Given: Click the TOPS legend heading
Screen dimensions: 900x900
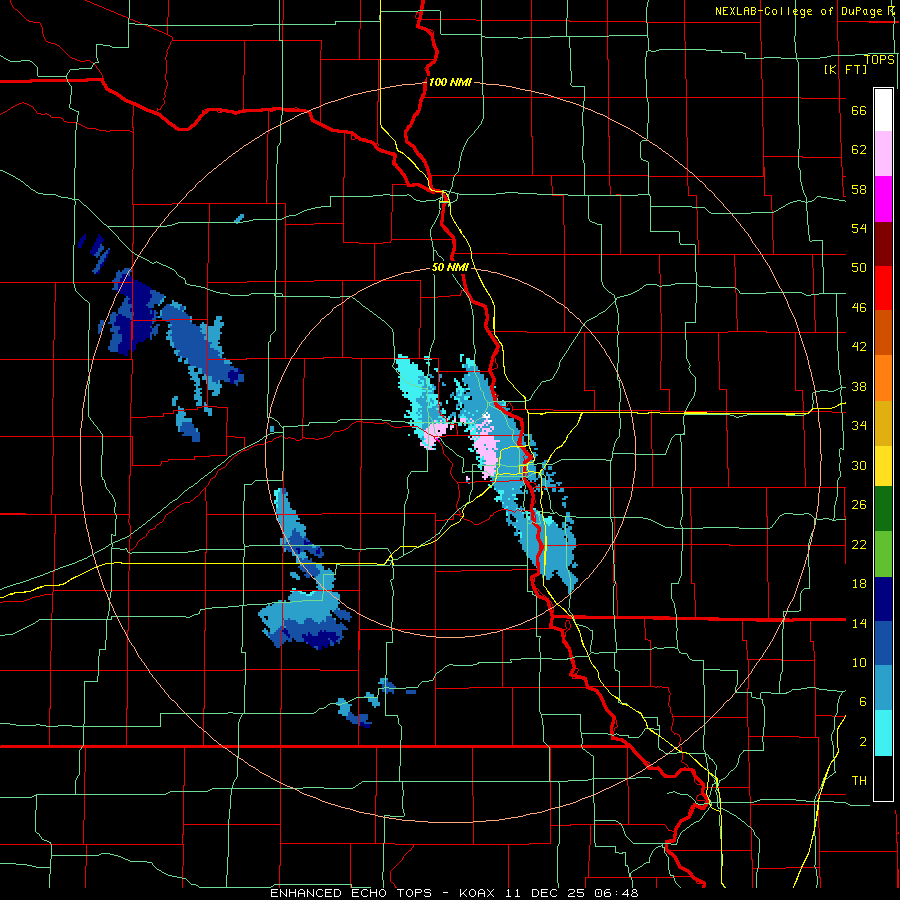Looking at the screenshot, I should pos(879,60).
